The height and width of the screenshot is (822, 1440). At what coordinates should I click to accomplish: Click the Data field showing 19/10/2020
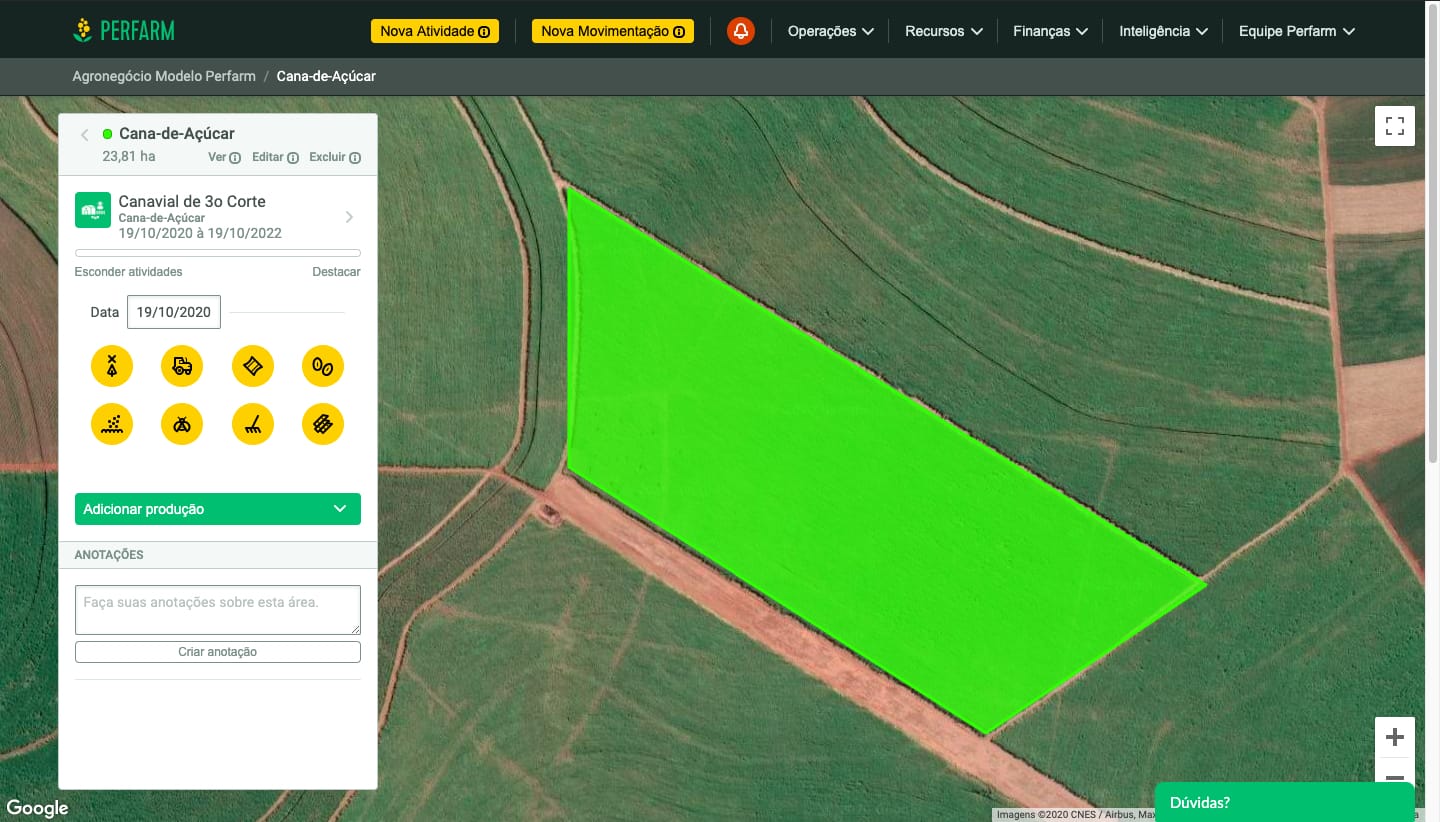tap(174, 312)
